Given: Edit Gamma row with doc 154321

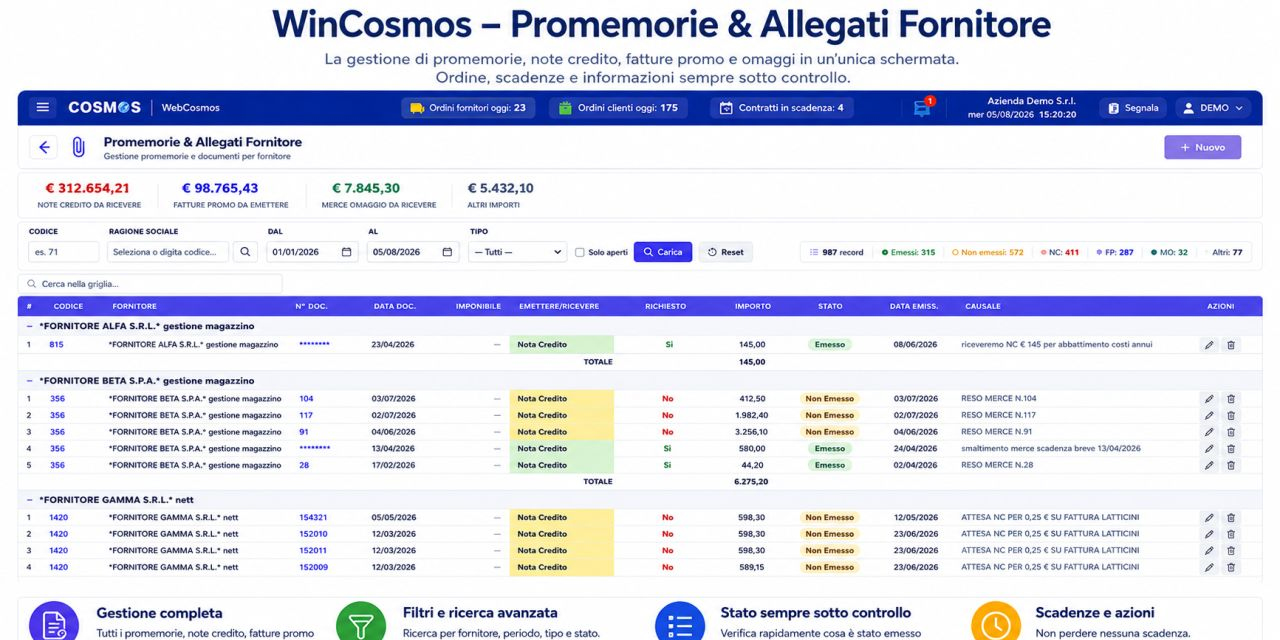Looking at the screenshot, I should [1209, 518].
